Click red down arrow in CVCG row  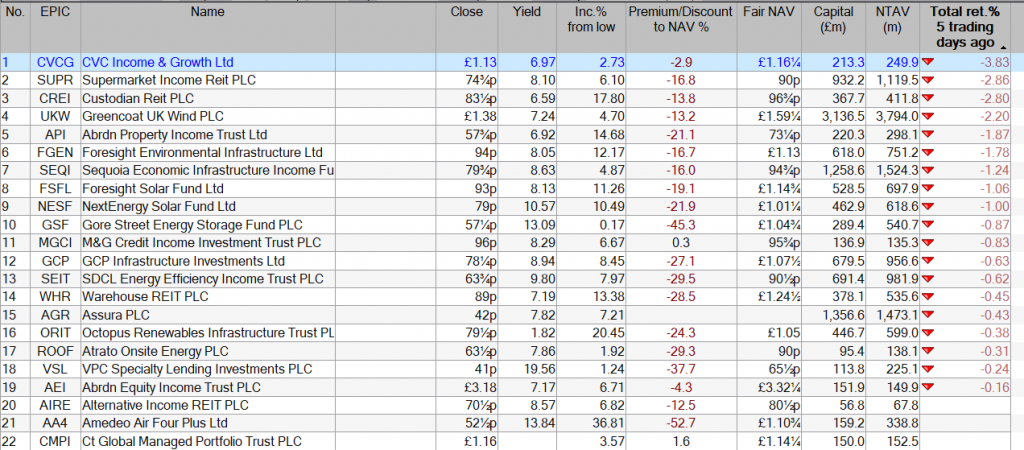927,62
